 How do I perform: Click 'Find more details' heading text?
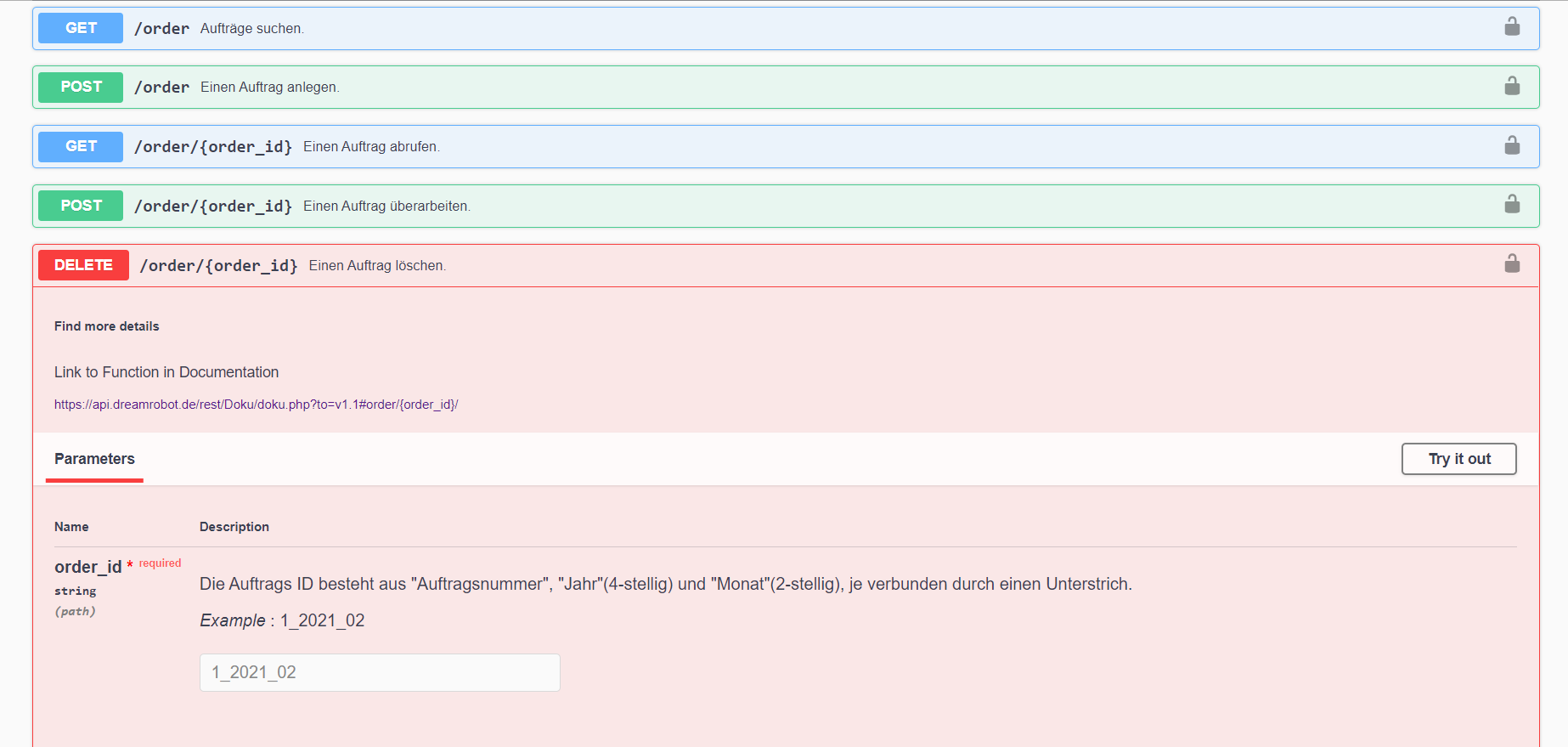click(x=106, y=326)
